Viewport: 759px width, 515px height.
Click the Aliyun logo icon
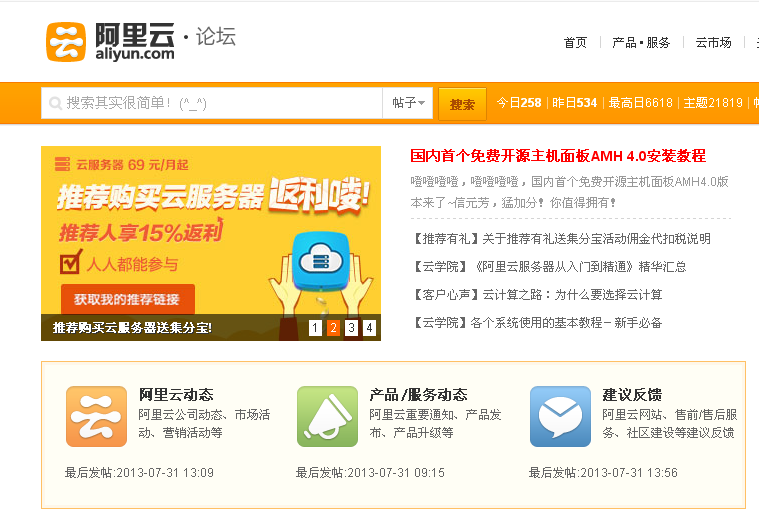66,42
